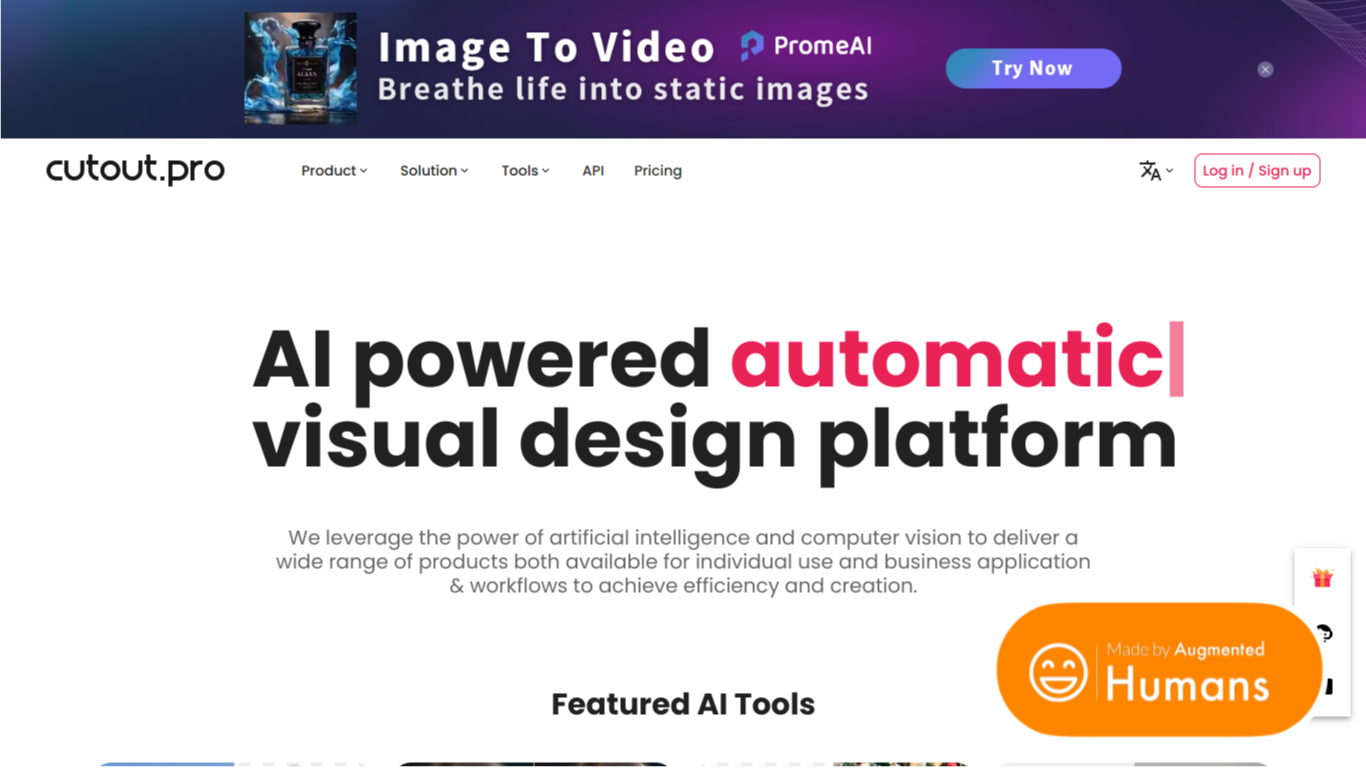Screen dimensions: 1366x768
Task: Open the language translation selector
Action: tap(1156, 171)
